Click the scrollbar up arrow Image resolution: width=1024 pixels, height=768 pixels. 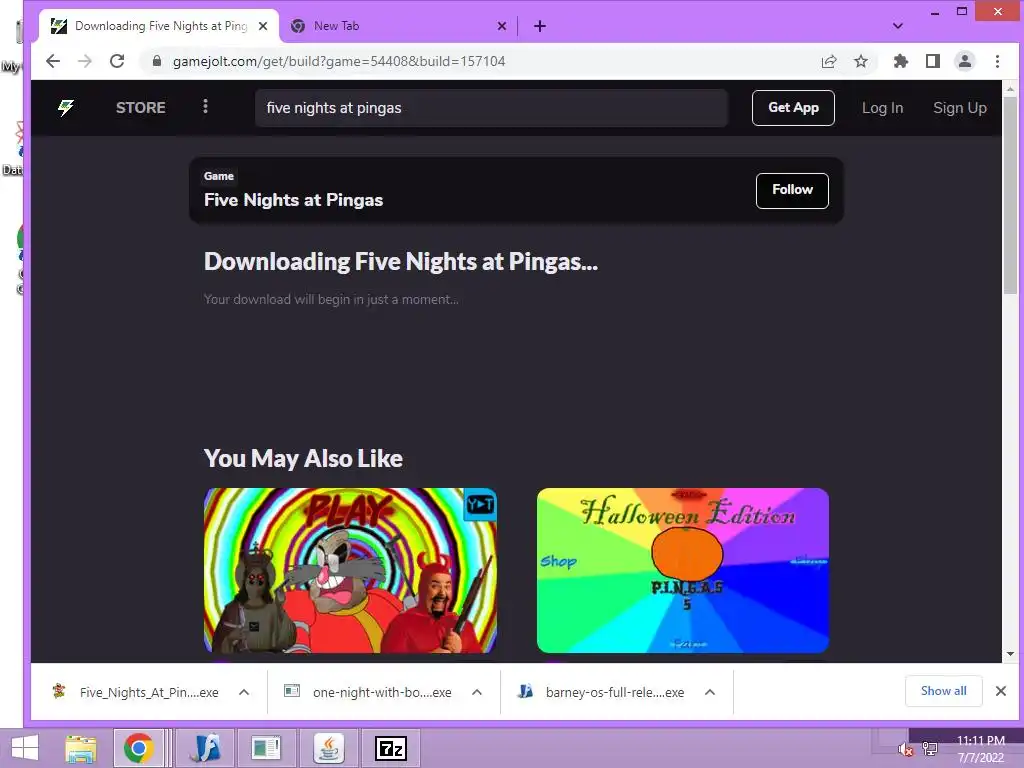1010,89
